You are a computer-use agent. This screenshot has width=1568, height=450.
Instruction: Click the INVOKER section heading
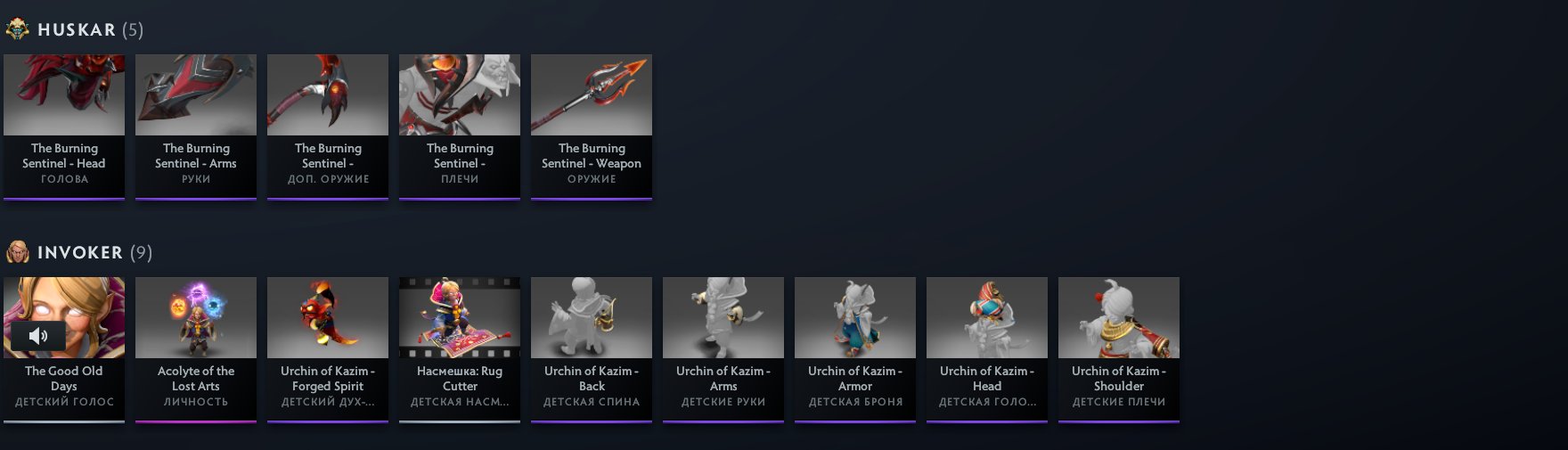[x=80, y=252]
